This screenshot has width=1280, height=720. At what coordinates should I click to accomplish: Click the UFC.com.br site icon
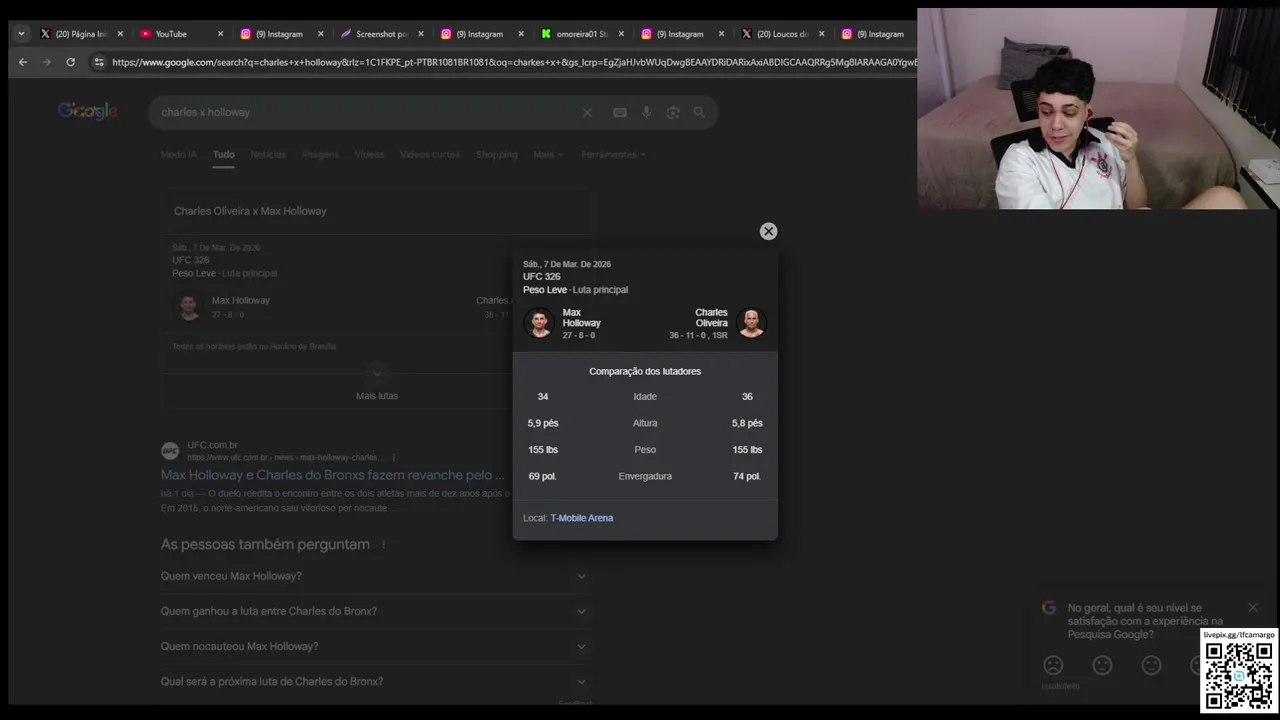click(x=170, y=451)
